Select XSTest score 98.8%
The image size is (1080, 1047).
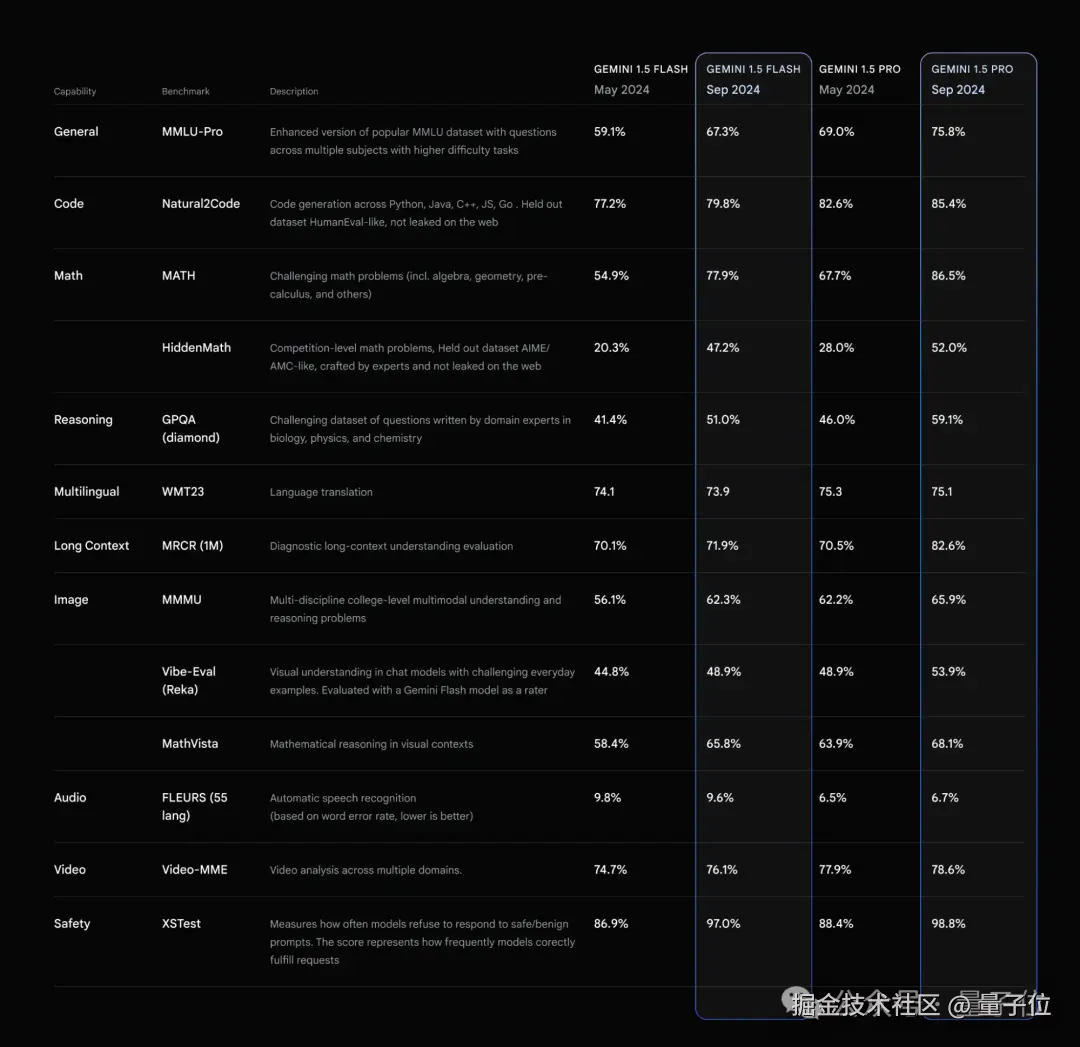tap(948, 924)
